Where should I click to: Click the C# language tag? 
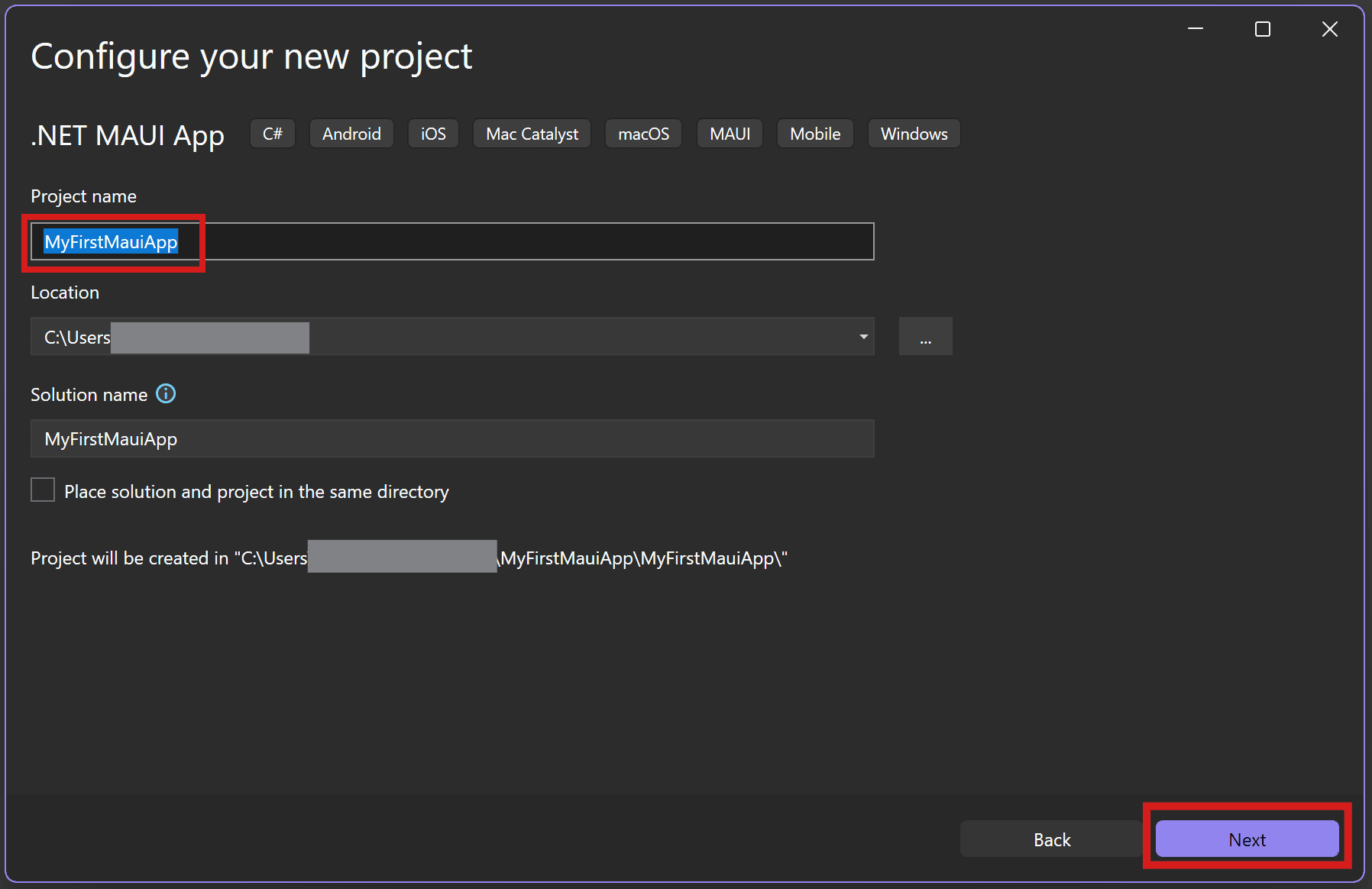tap(273, 134)
